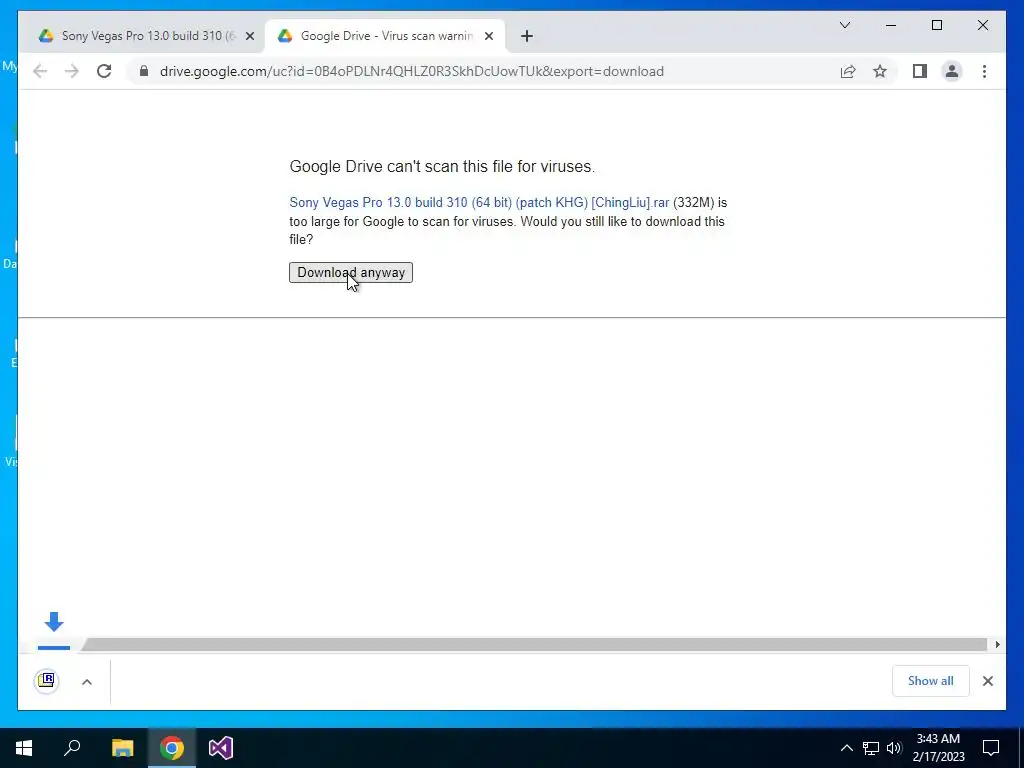Image resolution: width=1024 pixels, height=768 pixels.
Task: Go back to the previous page
Action: tap(40, 71)
